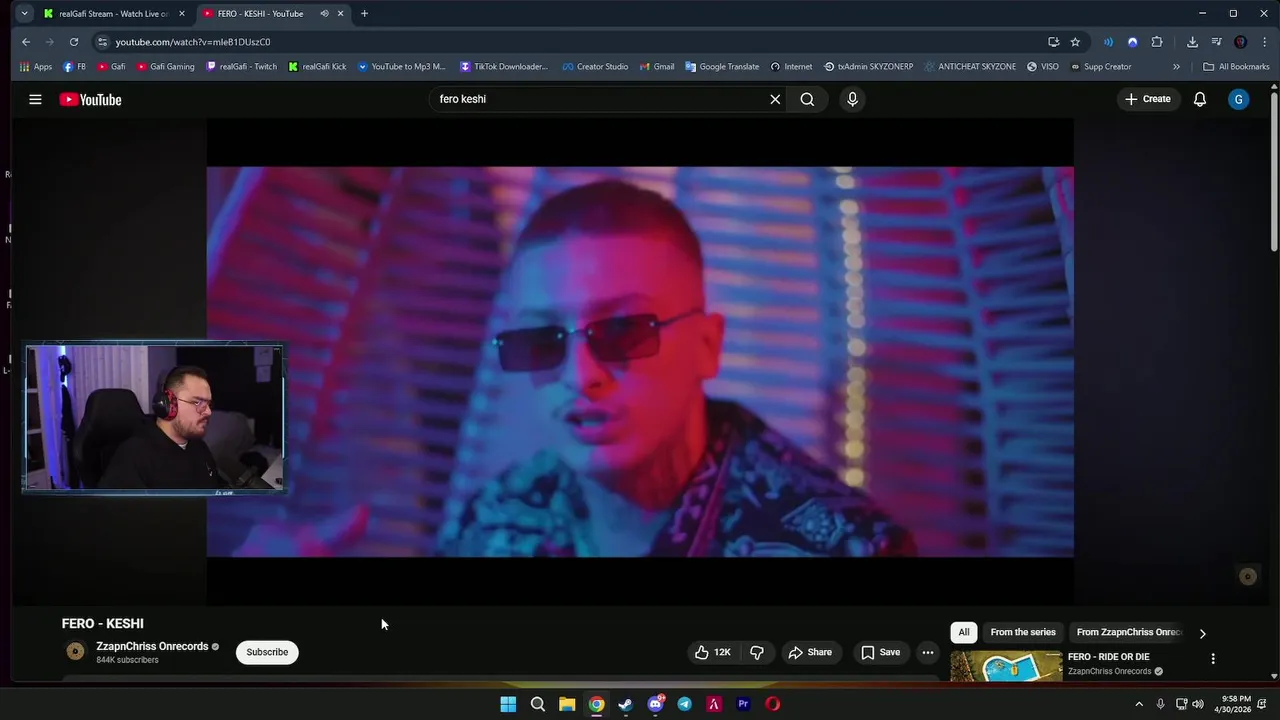This screenshot has width=1280, height=720.
Task: Open Steam from the taskbar
Action: (626, 704)
